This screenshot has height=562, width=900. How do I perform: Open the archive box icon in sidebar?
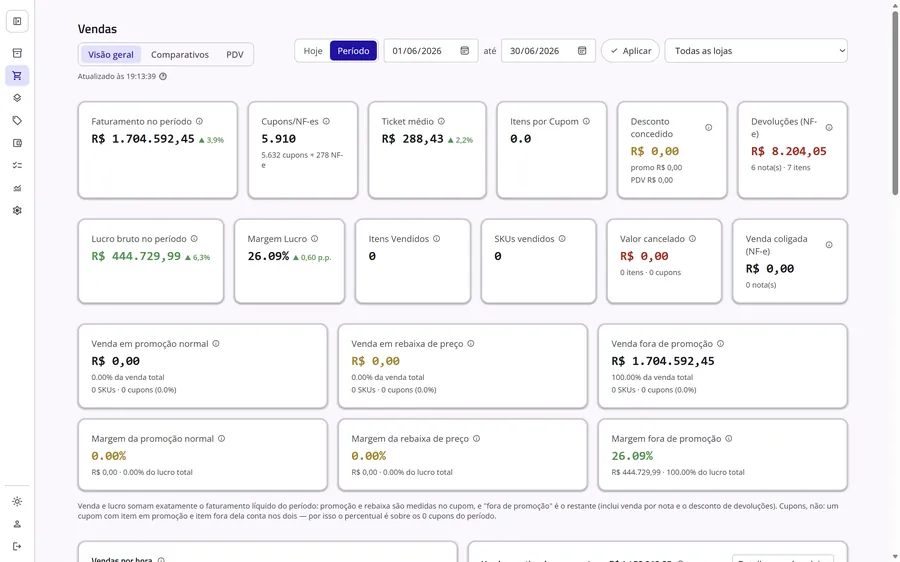point(17,53)
